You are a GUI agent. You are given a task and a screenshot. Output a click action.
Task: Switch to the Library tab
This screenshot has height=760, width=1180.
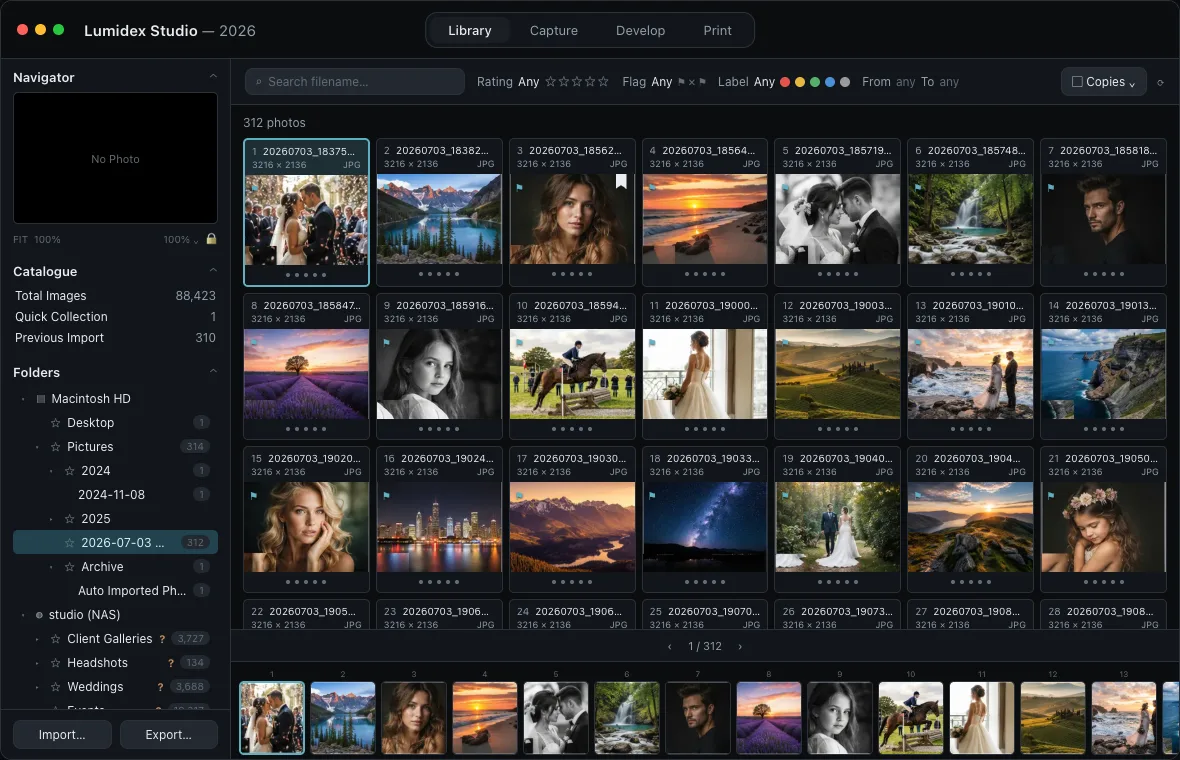pyautogui.click(x=470, y=31)
